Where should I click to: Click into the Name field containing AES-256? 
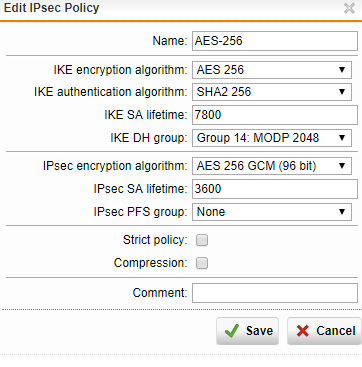(x=275, y=41)
